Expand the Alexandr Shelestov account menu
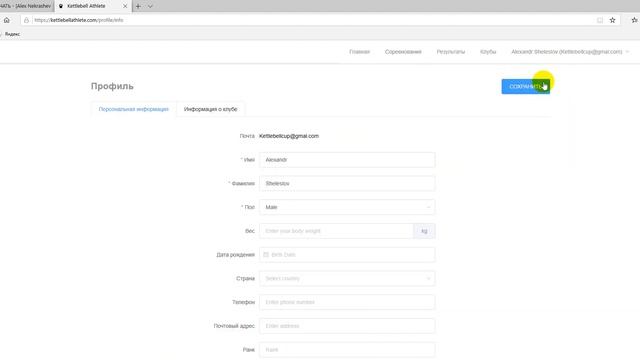640x360 pixels. (570, 52)
